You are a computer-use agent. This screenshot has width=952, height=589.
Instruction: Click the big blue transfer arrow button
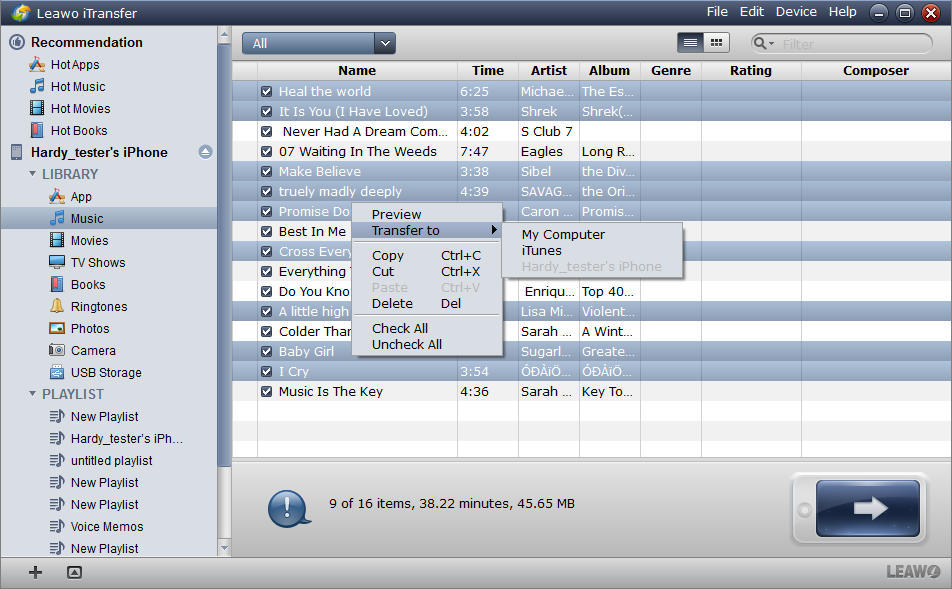coord(867,508)
